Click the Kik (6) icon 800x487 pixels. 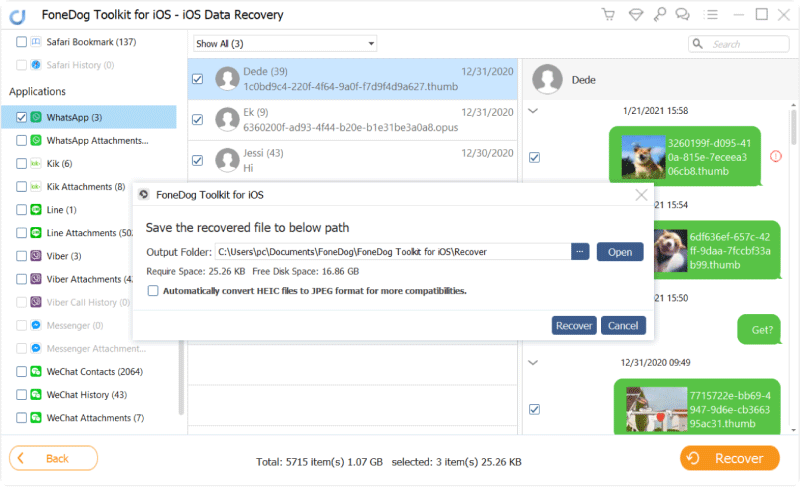[36, 163]
